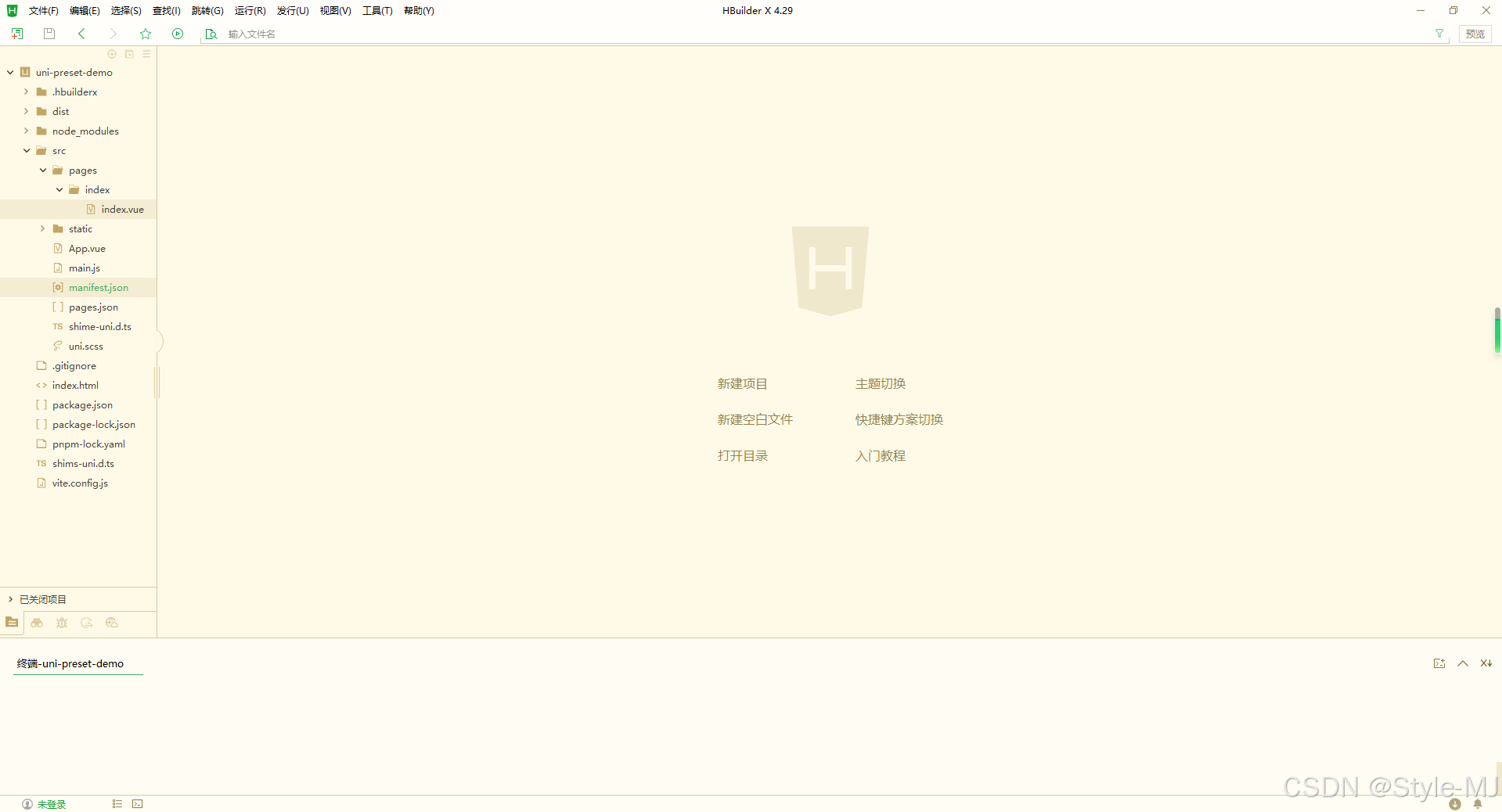Open the 编辑(E) menu
Image resolution: width=1502 pixels, height=812 pixels.
point(85,11)
